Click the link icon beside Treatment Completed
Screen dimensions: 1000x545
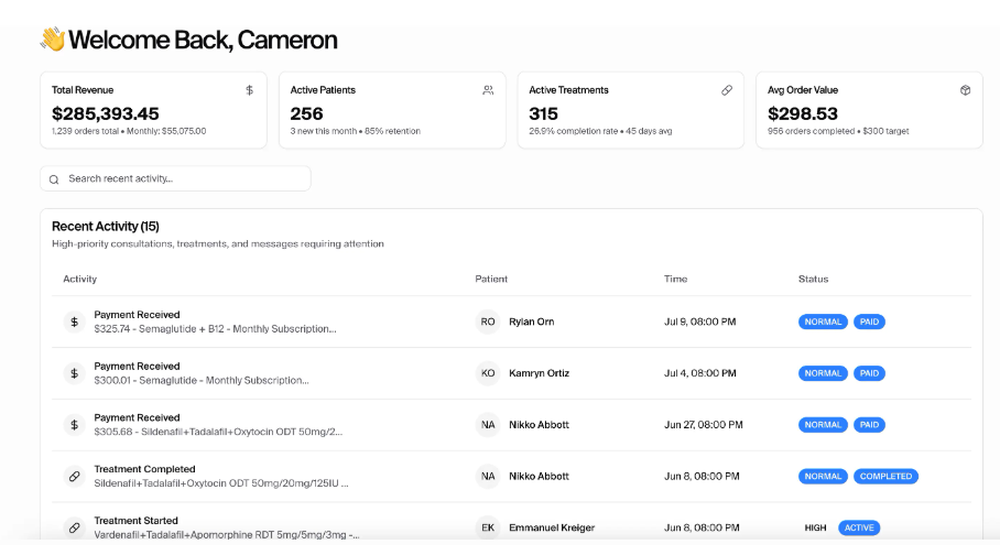[74, 477]
